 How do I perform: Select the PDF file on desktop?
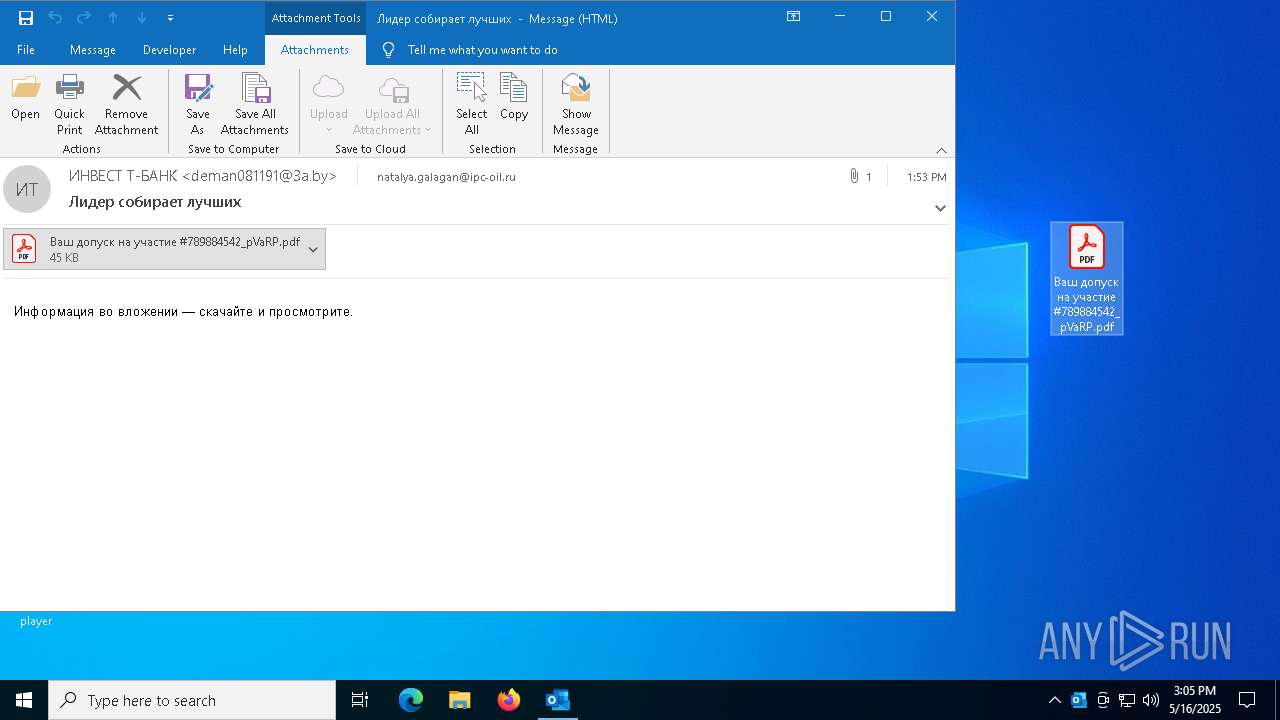pyautogui.click(x=1087, y=279)
